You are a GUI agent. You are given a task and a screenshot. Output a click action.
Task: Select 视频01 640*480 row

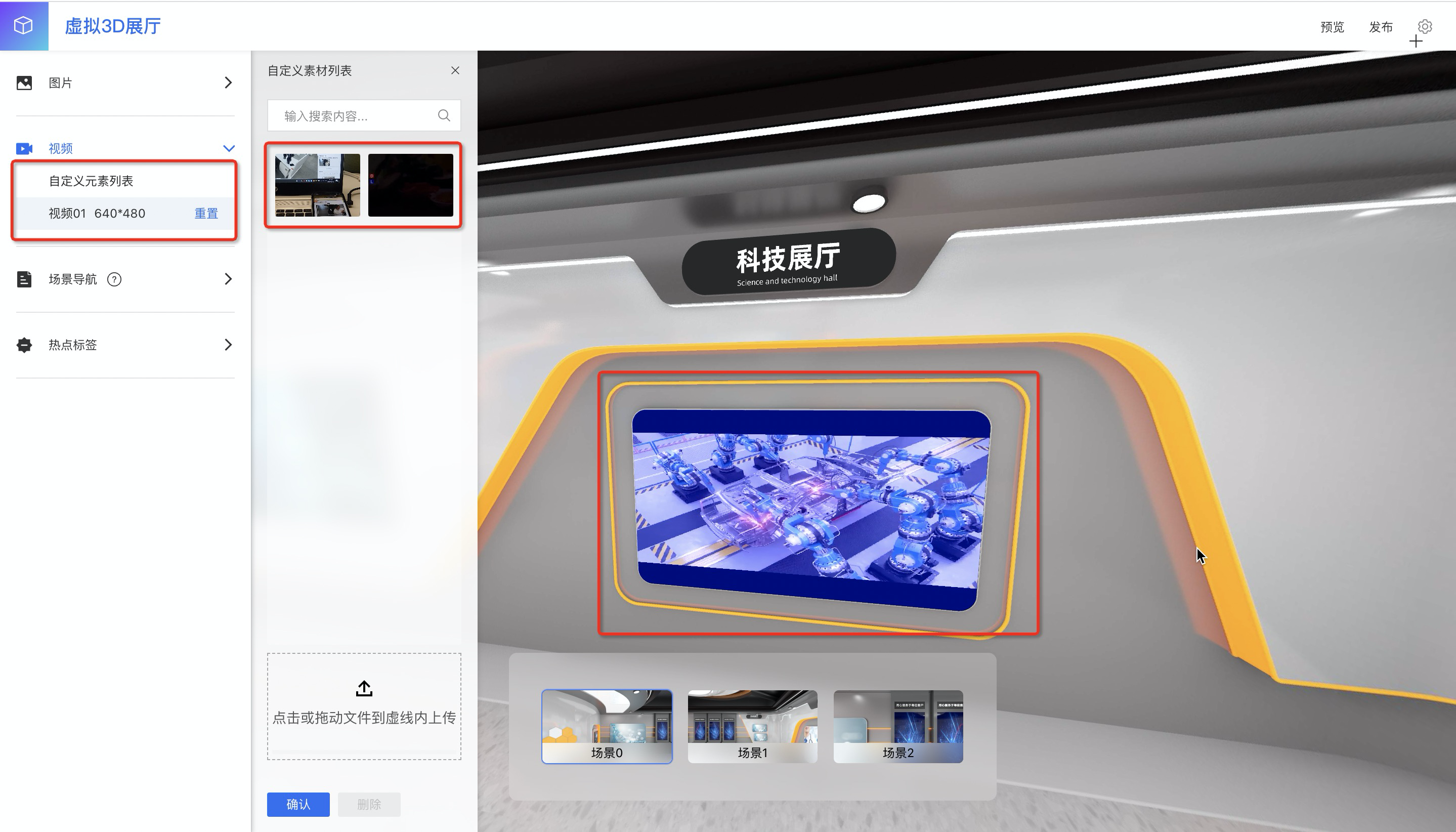tap(125, 214)
